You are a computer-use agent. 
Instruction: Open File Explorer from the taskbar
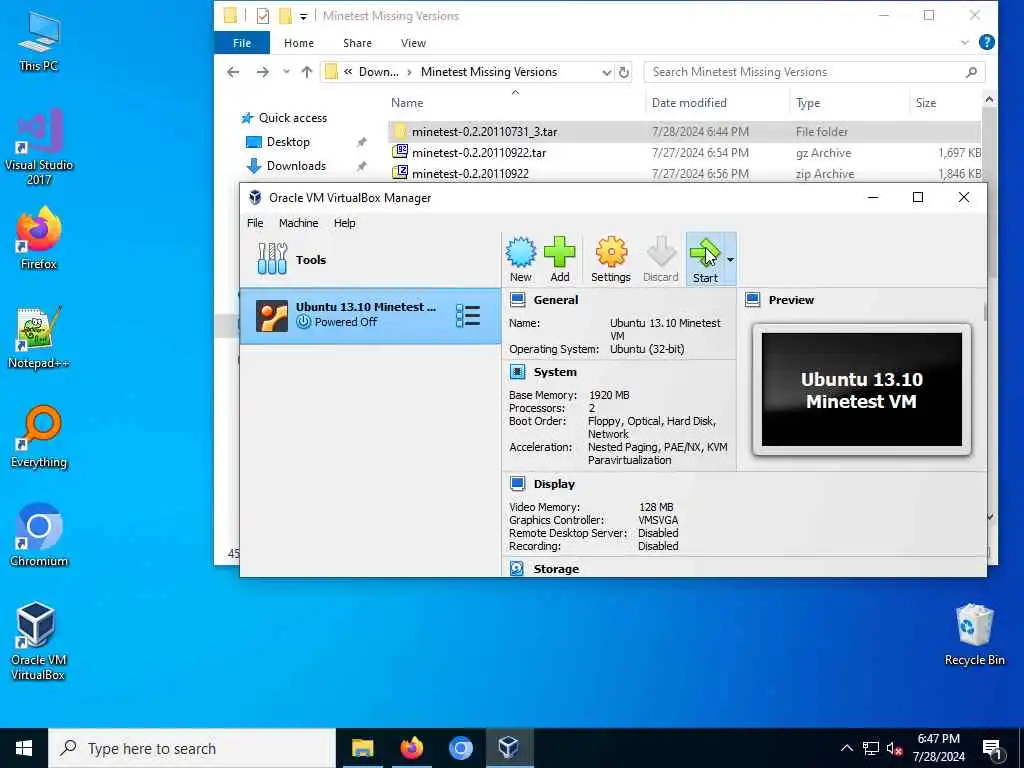tap(362, 748)
